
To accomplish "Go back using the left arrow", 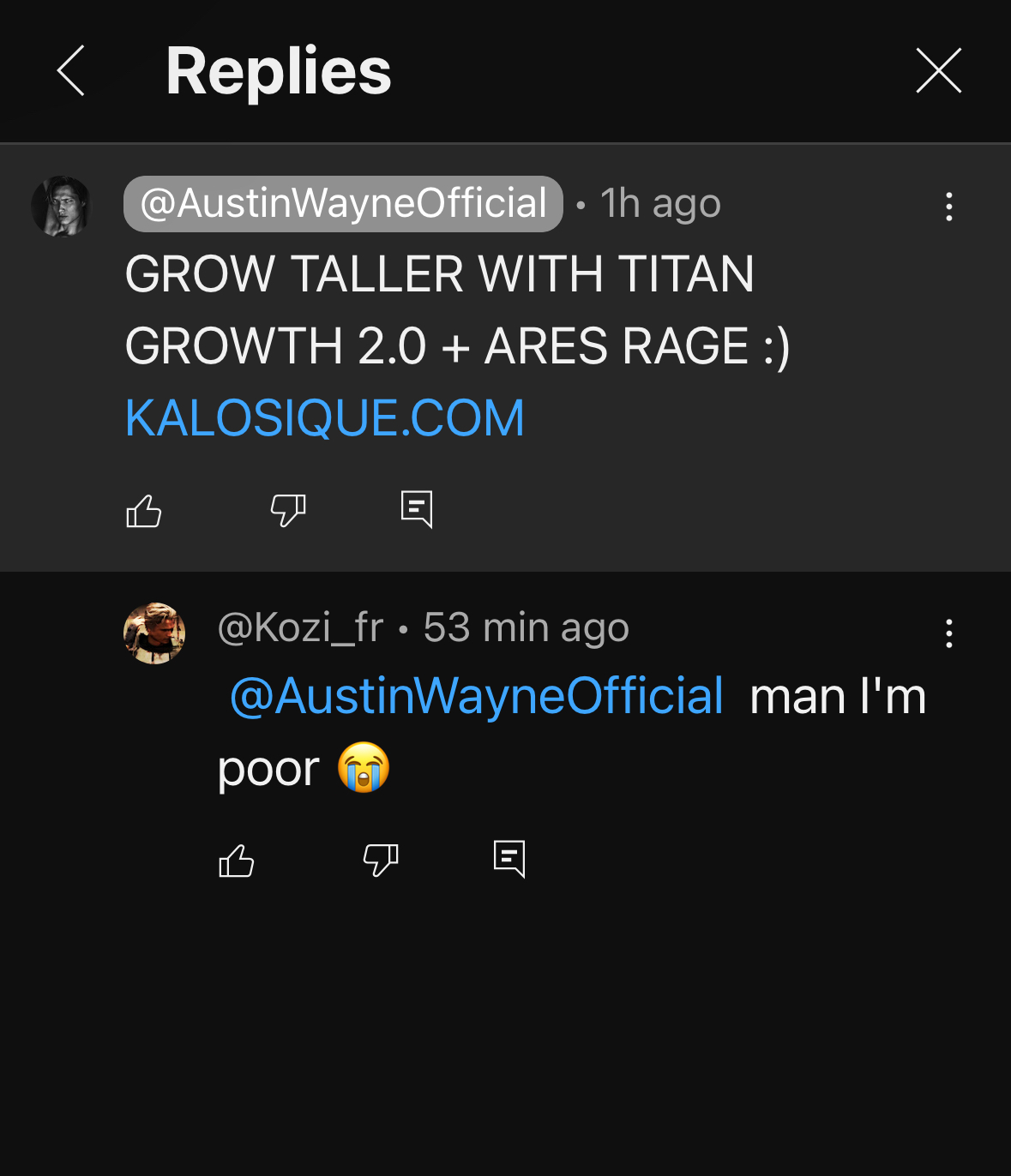I will pos(71,71).
